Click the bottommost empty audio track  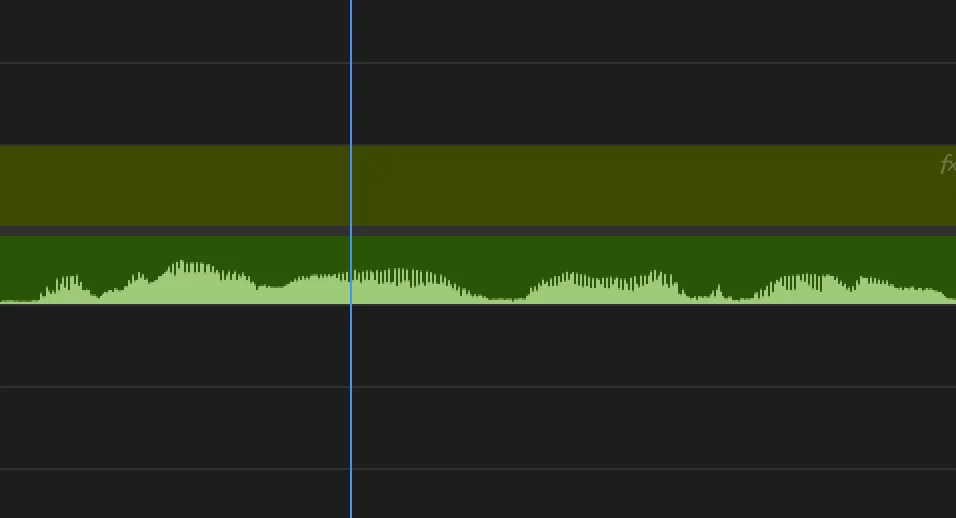pos(478,494)
